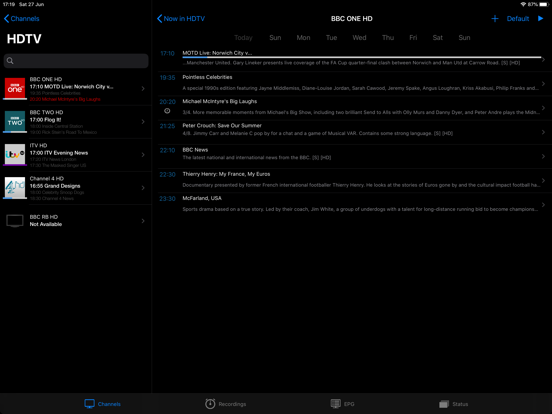Expand Michael McIntyre's Big Laughs chevron
This screenshot has width=552, height=414.
[x=543, y=108]
